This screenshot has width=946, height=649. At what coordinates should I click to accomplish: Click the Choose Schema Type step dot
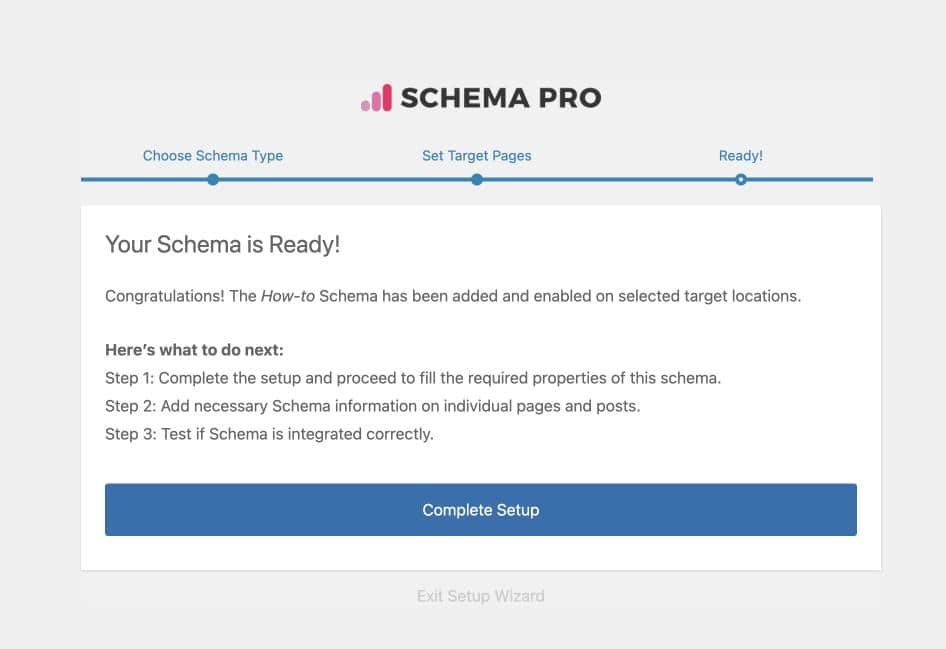pyautogui.click(x=213, y=180)
